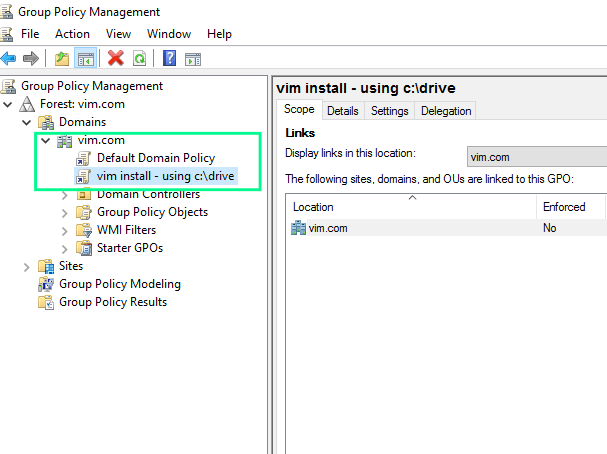Open the Action menu
The width and height of the screenshot is (607, 454).
point(72,34)
